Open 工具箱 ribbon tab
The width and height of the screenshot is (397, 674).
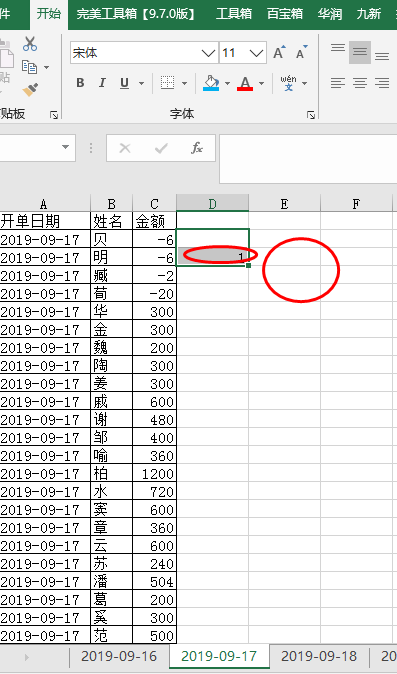[234, 14]
